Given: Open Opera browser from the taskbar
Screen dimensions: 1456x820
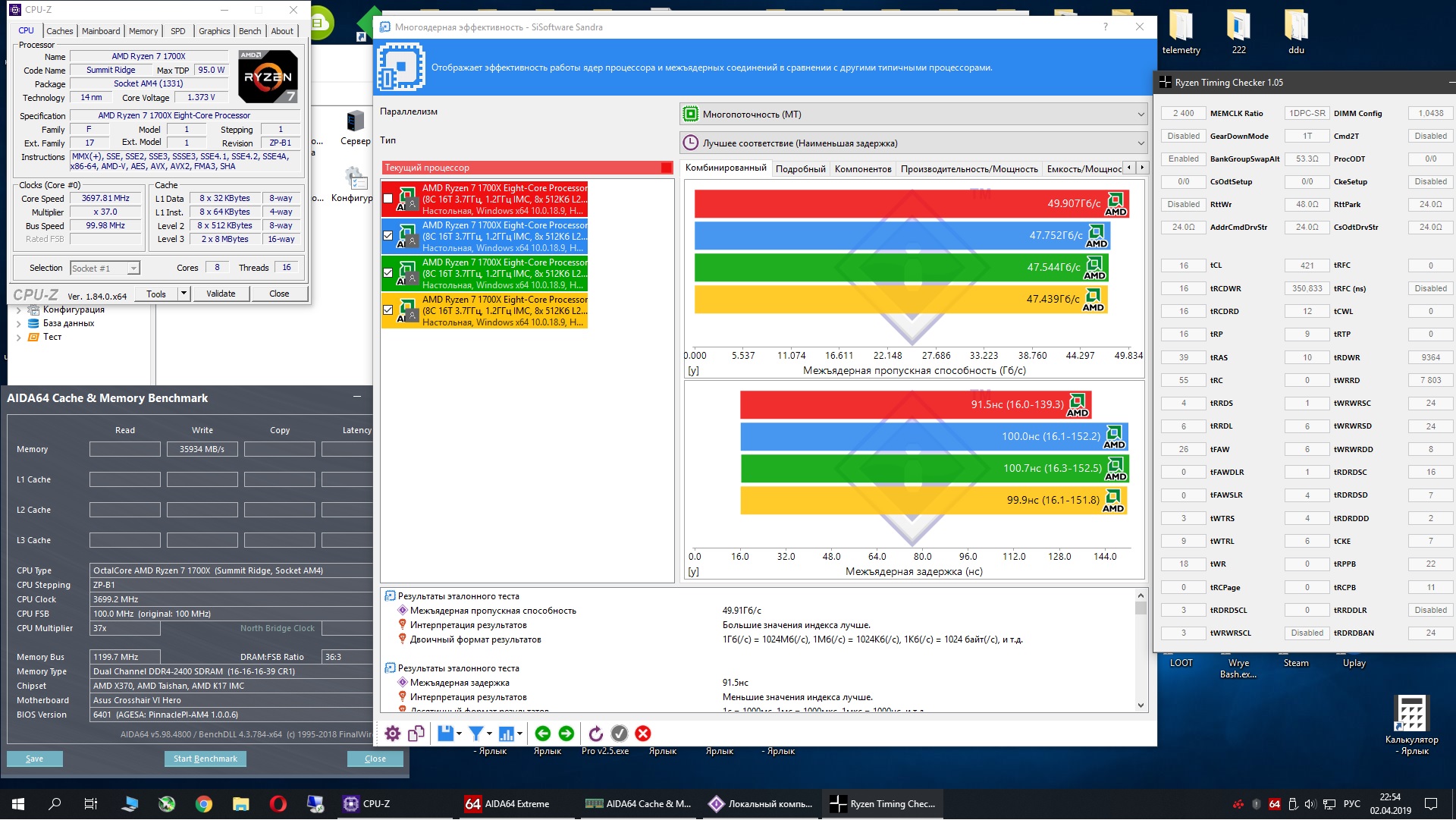Looking at the screenshot, I should [x=278, y=804].
